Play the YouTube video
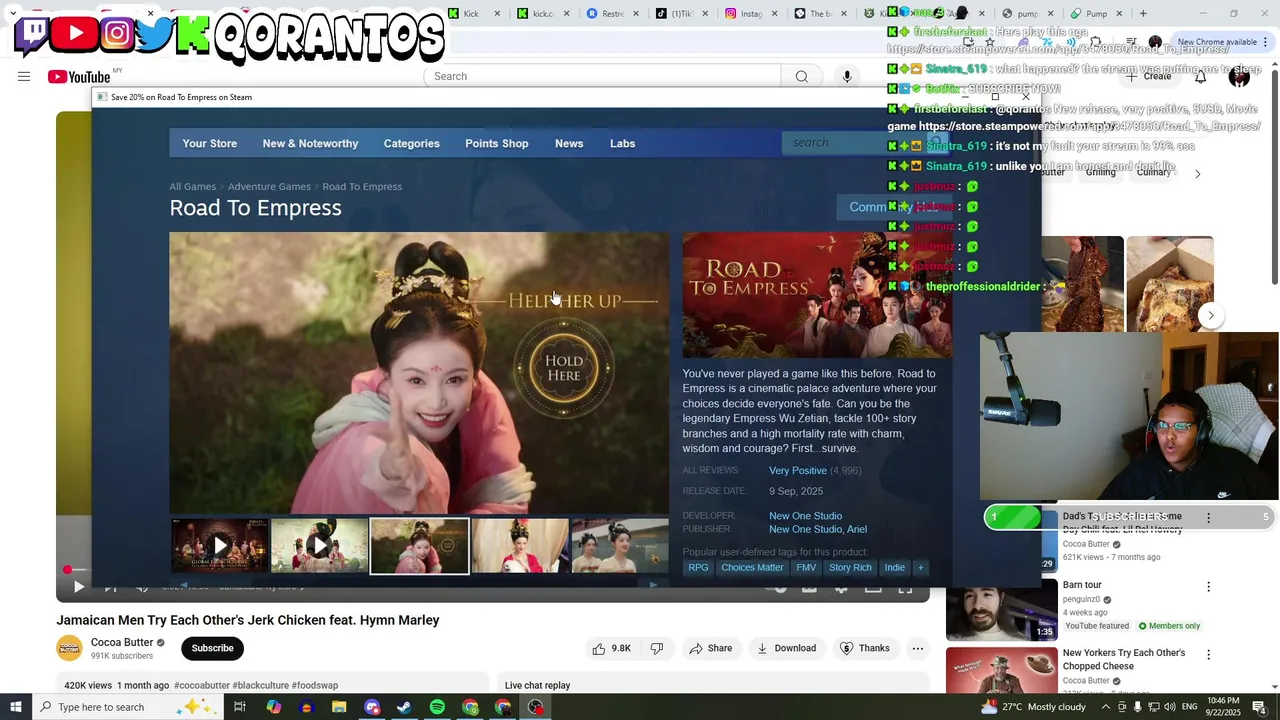1280x720 pixels. coord(79,587)
